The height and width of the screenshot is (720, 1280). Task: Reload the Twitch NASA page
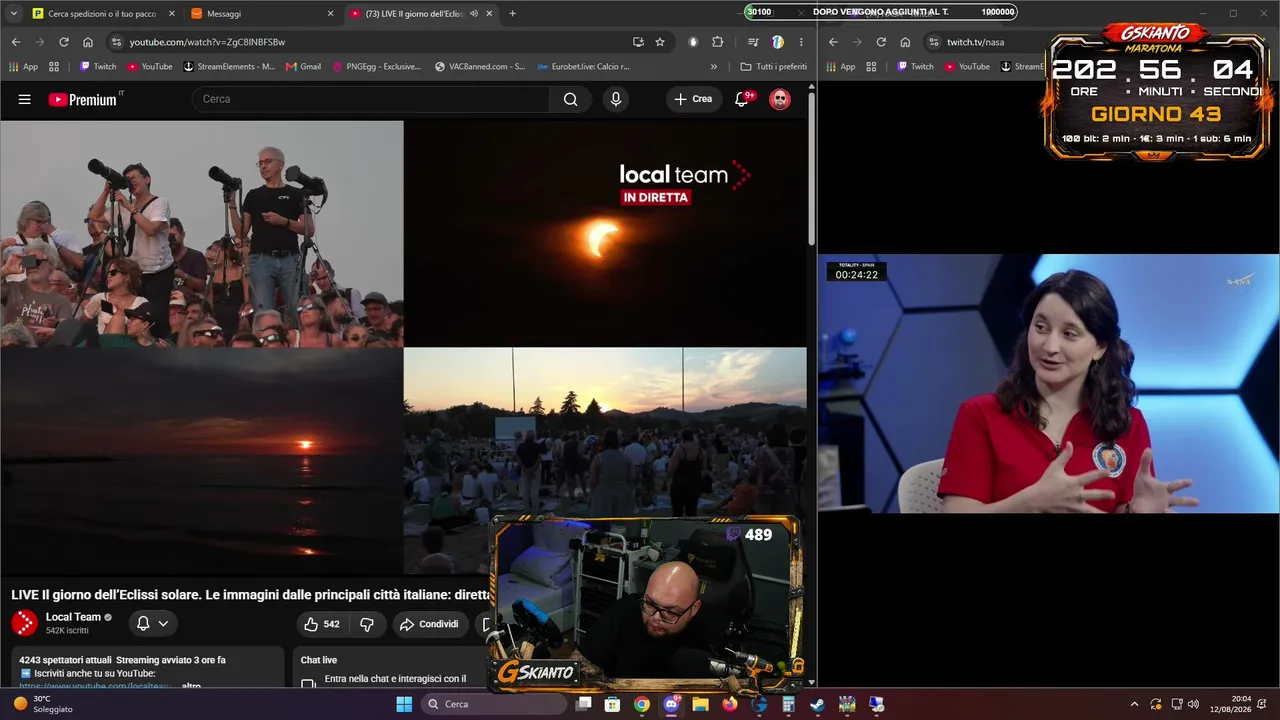[x=881, y=42]
